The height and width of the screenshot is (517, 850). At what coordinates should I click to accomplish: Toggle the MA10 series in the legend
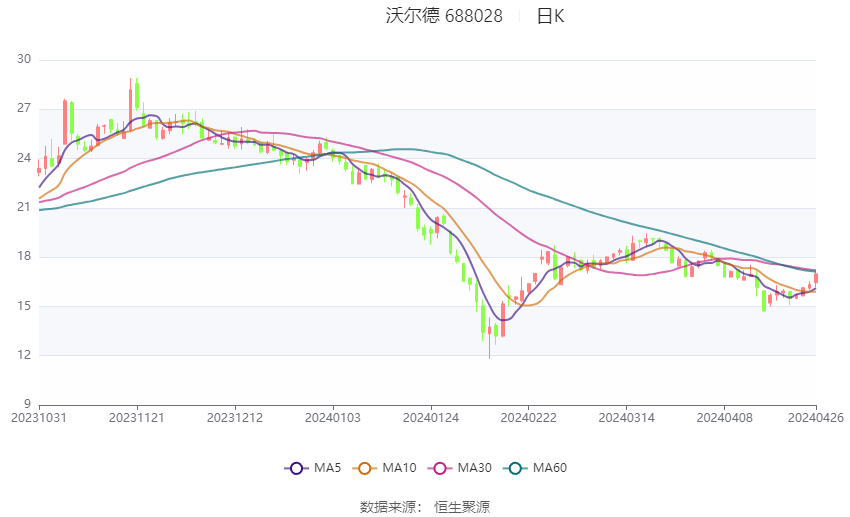tap(384, 468)
